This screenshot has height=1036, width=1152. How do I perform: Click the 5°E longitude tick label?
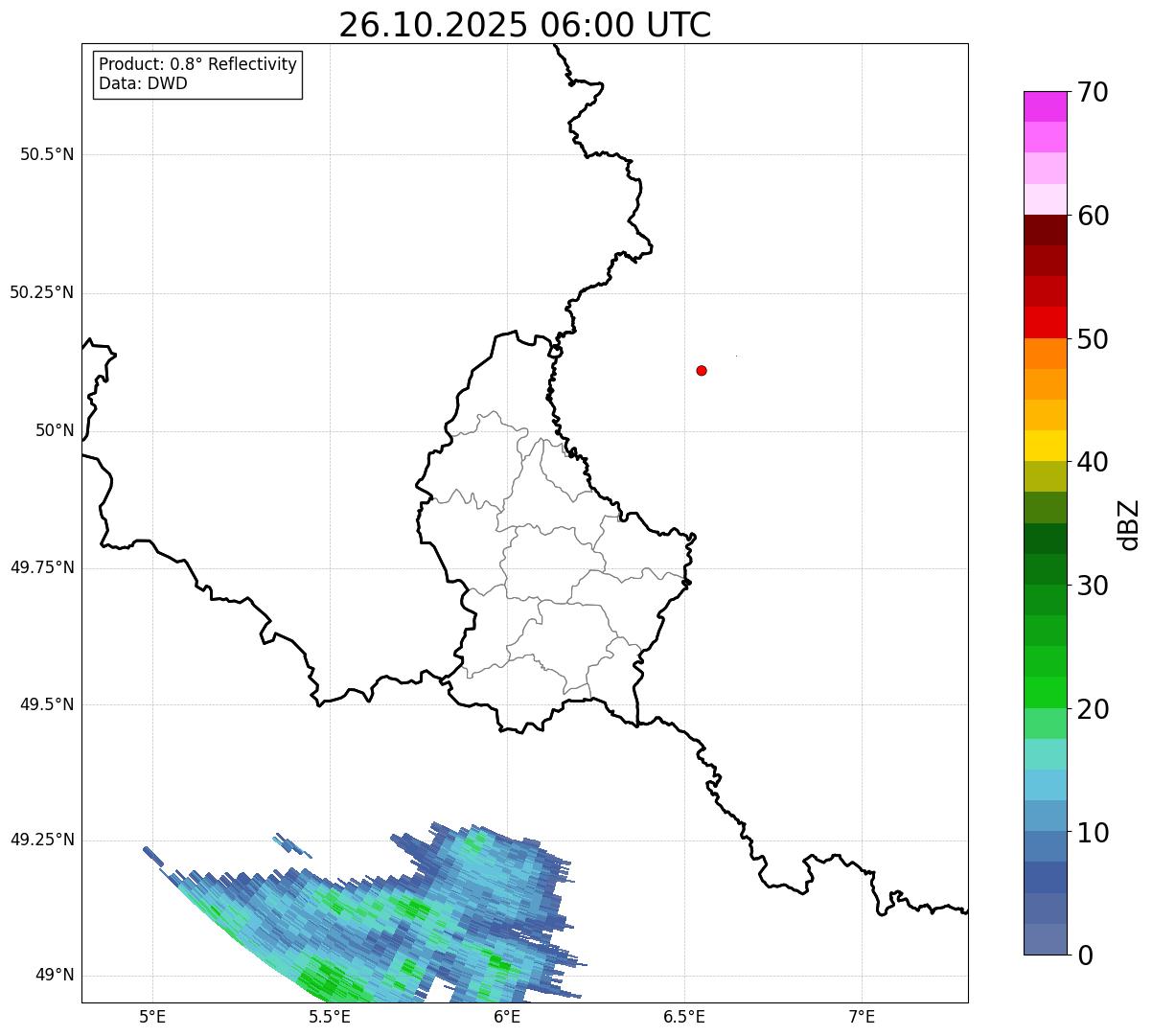click(152, 1017)
